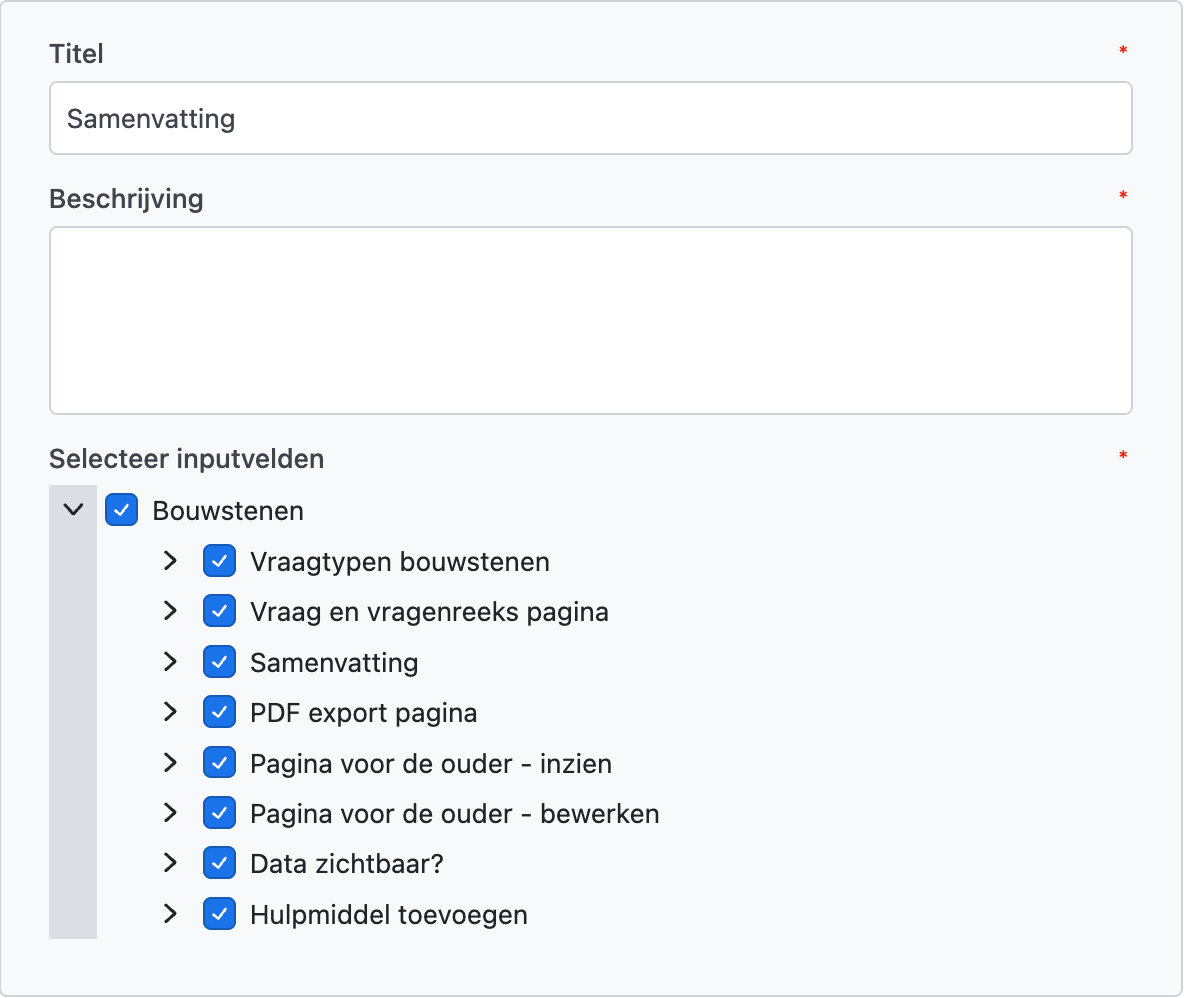Expand Pagina voor de ouder - bewerken
The image size is (1184, 998).
(170, 814)
